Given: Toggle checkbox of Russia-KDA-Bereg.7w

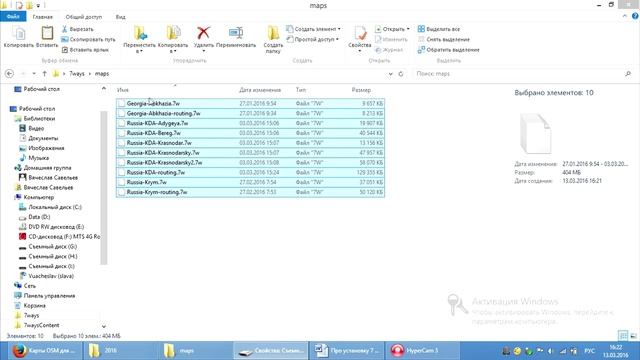Looking at the screenshot, I should click(x=121, y=133).
